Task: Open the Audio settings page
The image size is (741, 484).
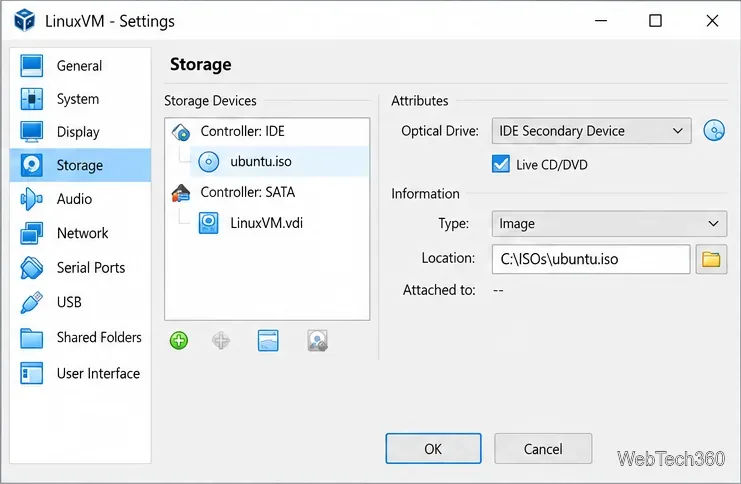Action: tap(80, 199)
